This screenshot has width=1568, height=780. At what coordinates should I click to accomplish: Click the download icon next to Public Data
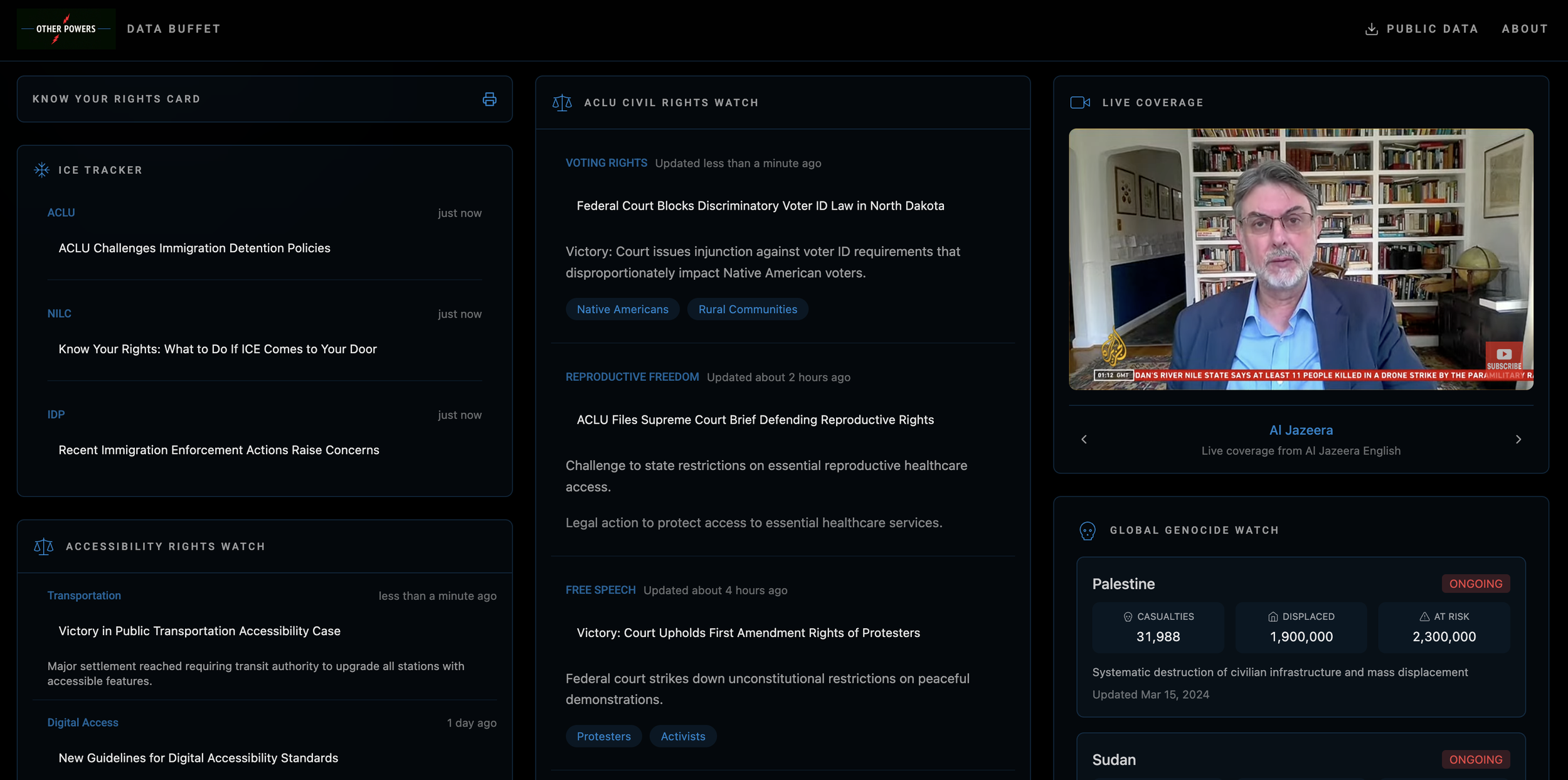[1371, 29]
